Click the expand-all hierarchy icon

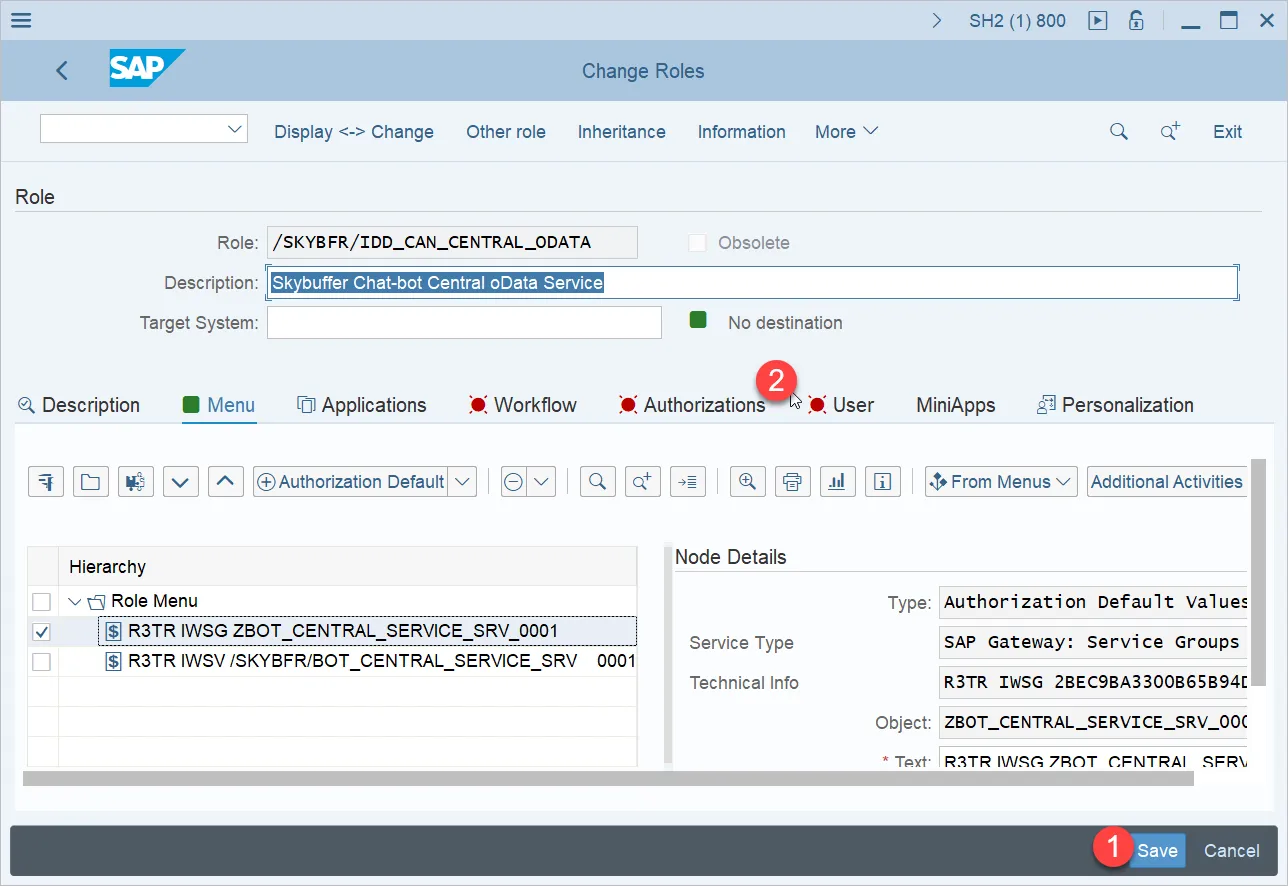pos(45,481)
